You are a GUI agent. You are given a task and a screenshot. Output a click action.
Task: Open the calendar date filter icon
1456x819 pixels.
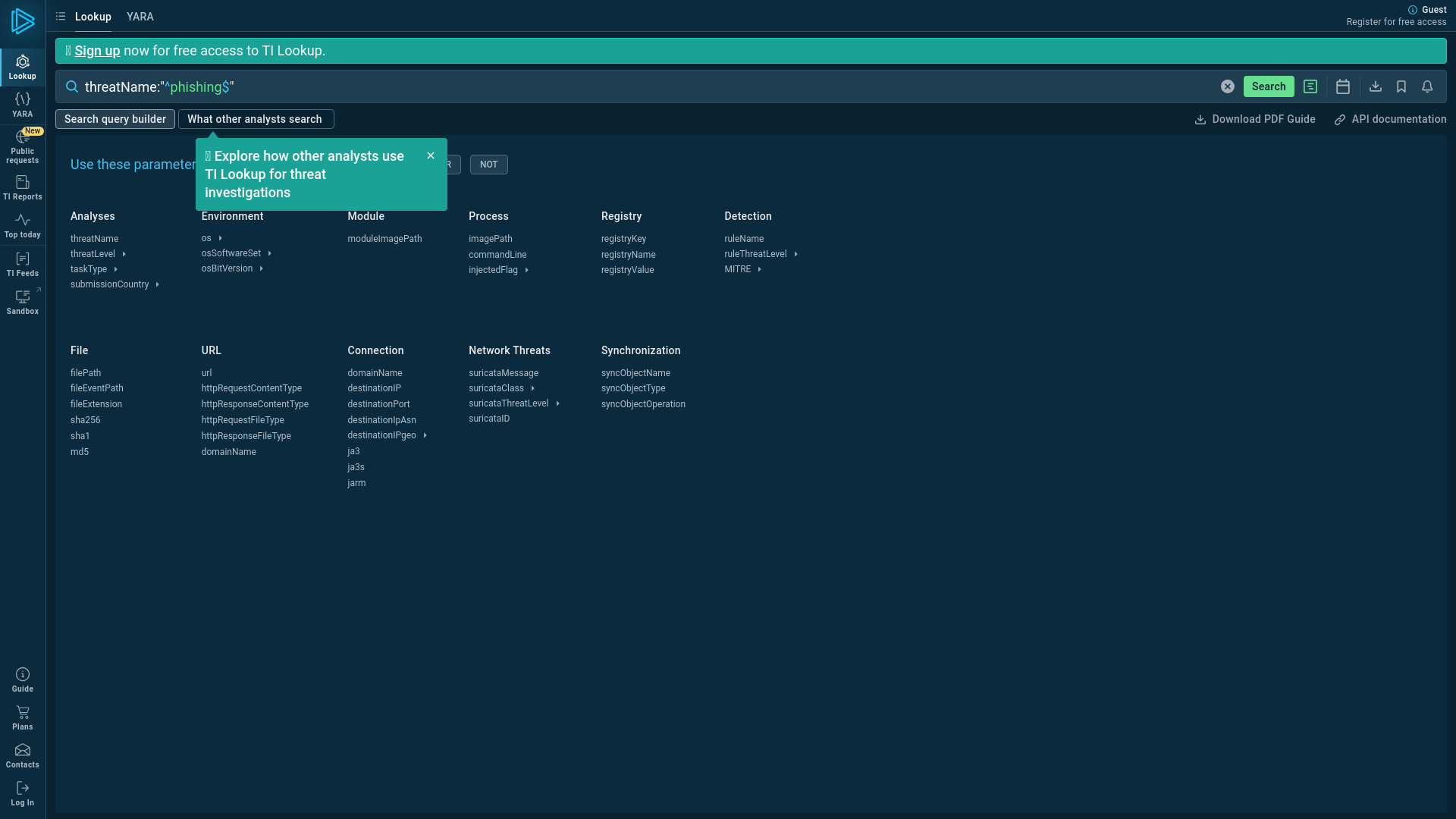click(1342, 86)
